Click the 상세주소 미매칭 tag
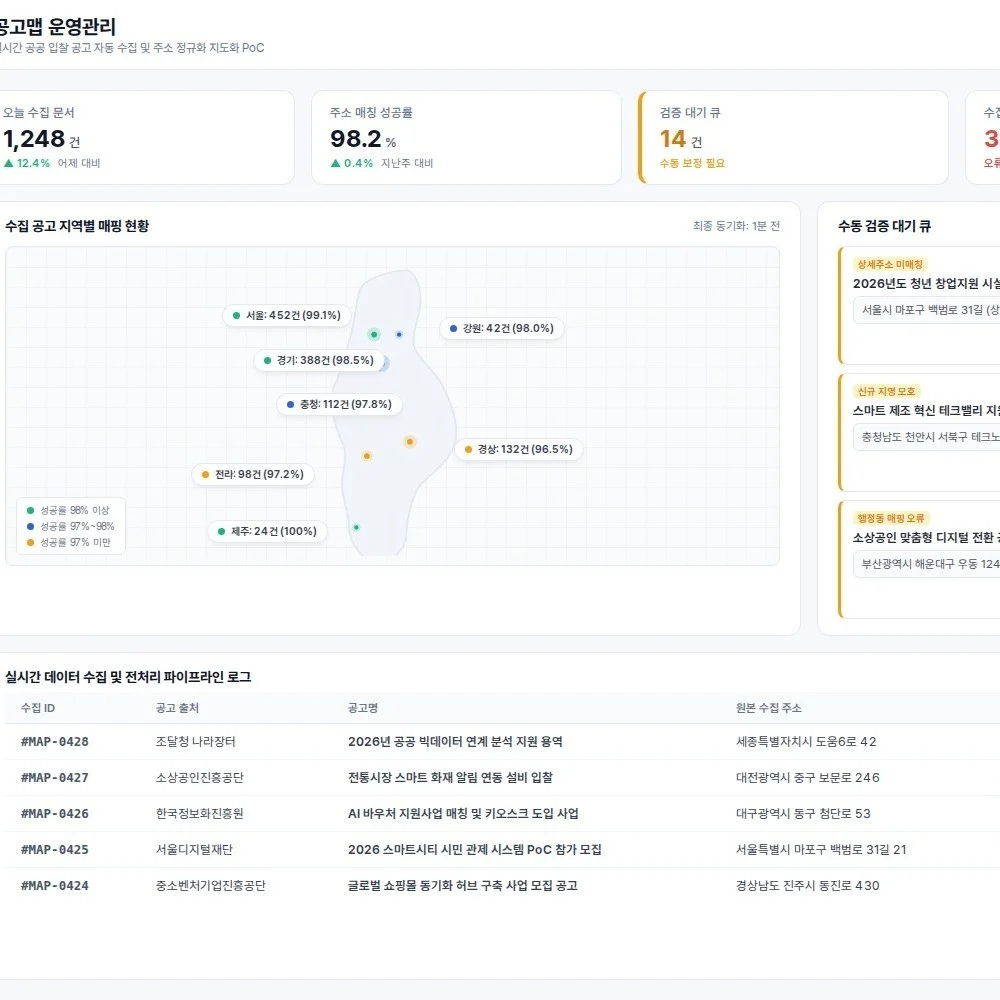This screenshot has height=1000, width=1000. point(890,264)
